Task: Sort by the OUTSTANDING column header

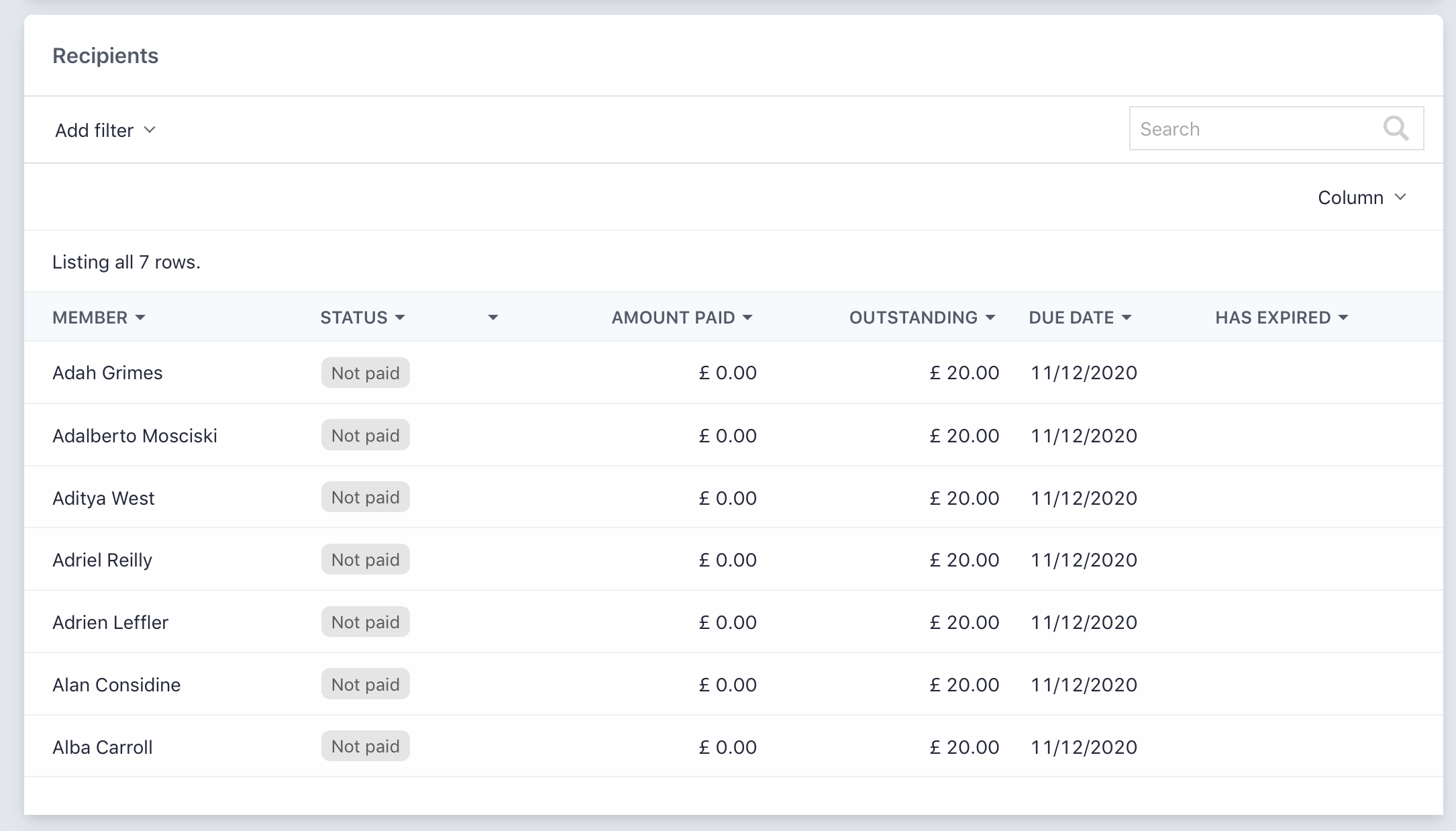Action: point(922,317)
